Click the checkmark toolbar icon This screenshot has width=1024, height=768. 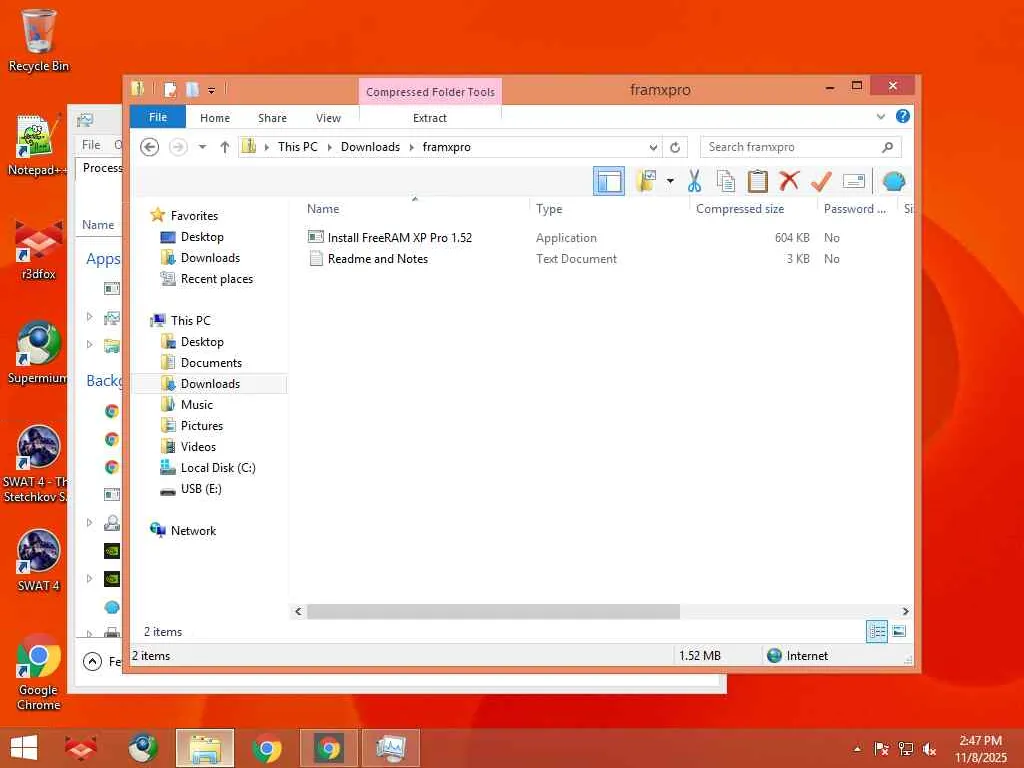coord(821,181)
